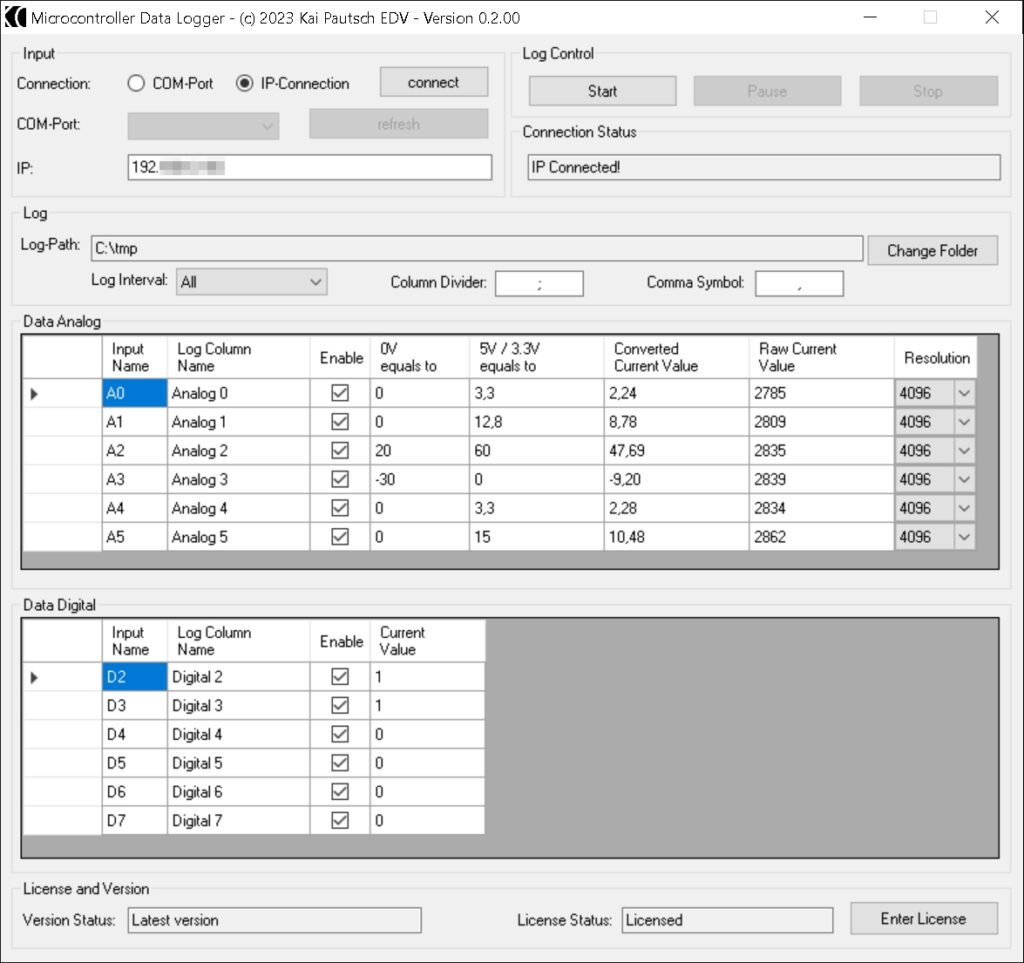Select the A3 input name cell

(x=135, y=479)
